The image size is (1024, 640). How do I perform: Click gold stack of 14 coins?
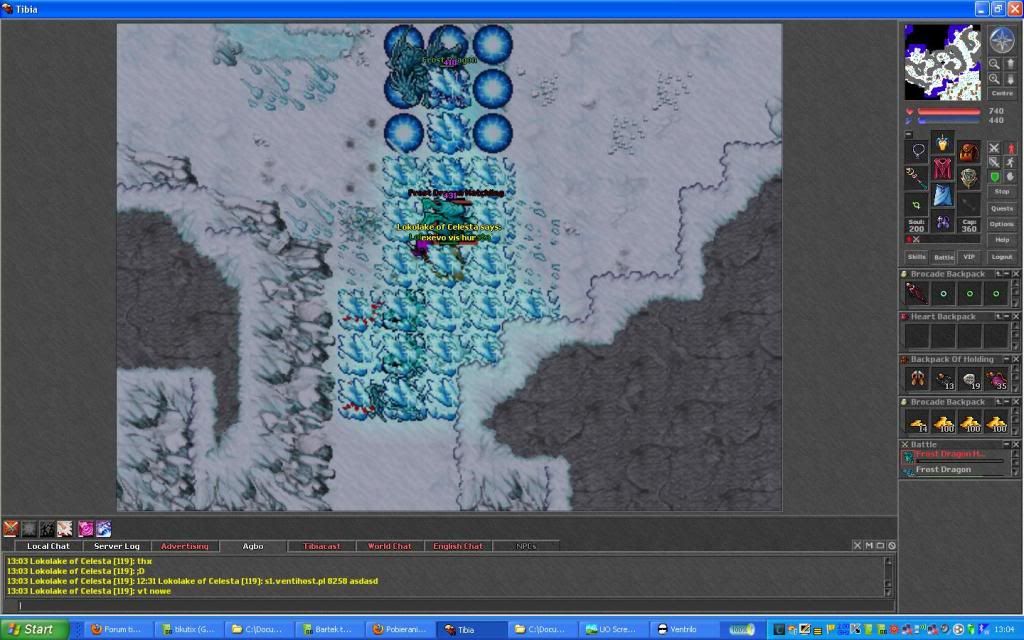(x=916, y=422)
